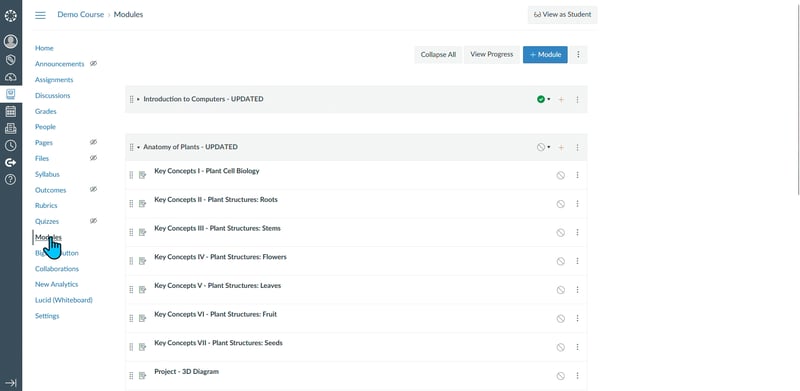
Task: Publish the Plant Structures: Seeds item
Action: (560, 347)
